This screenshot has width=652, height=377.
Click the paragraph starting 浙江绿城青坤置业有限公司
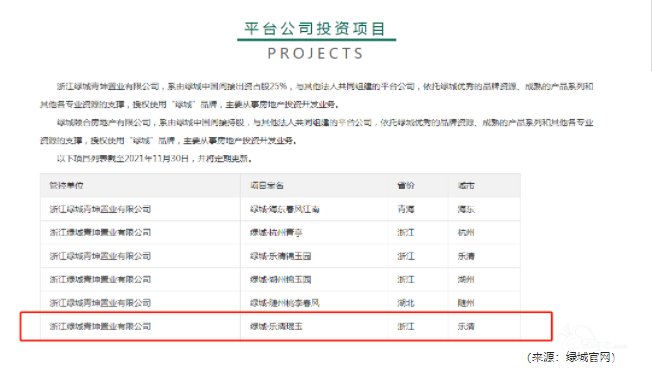[316, 95]
